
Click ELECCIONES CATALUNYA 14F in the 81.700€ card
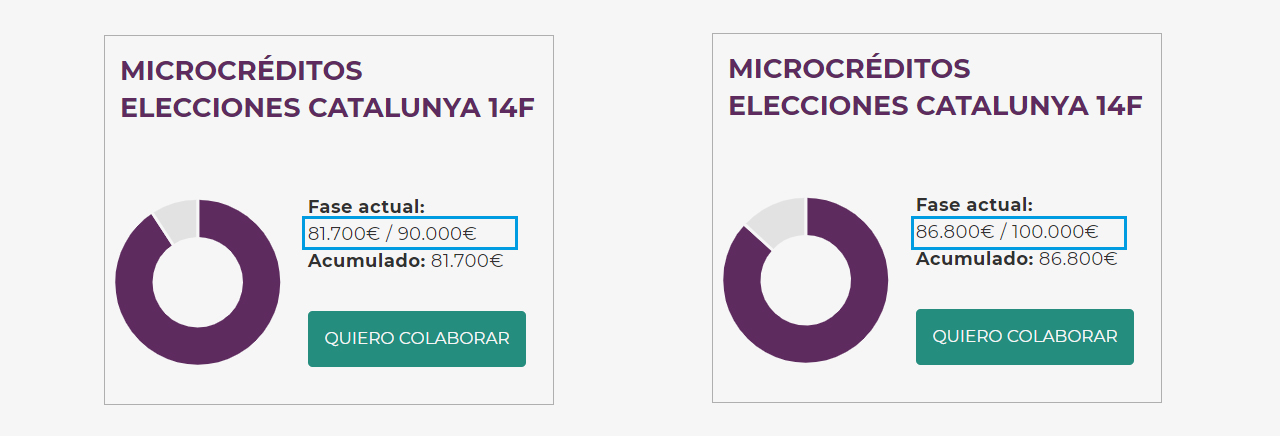click(327, 108)
